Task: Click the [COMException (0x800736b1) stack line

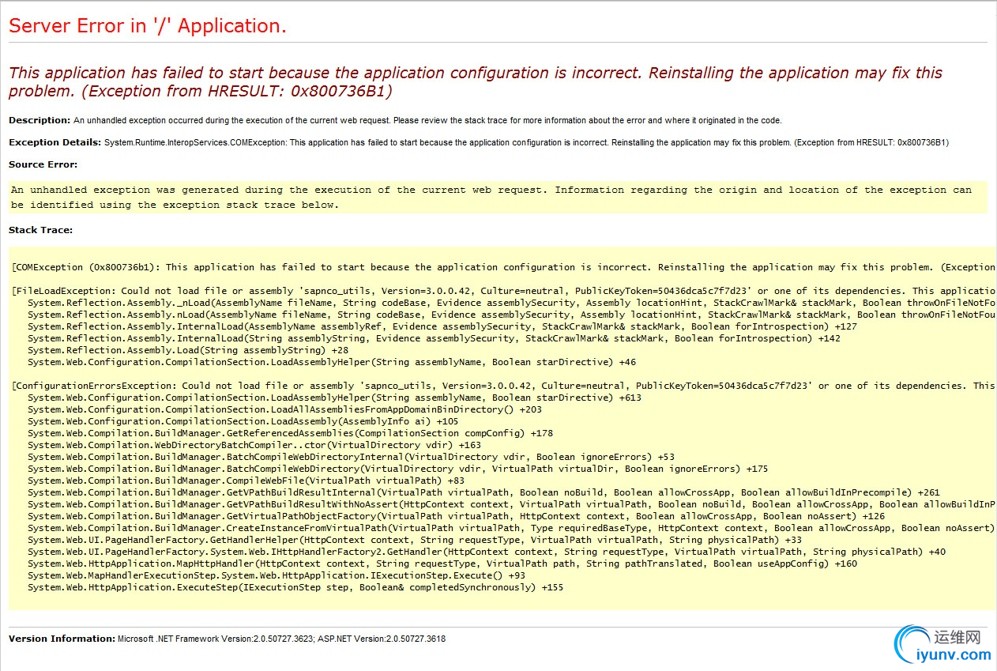Action: coord(504,267)
